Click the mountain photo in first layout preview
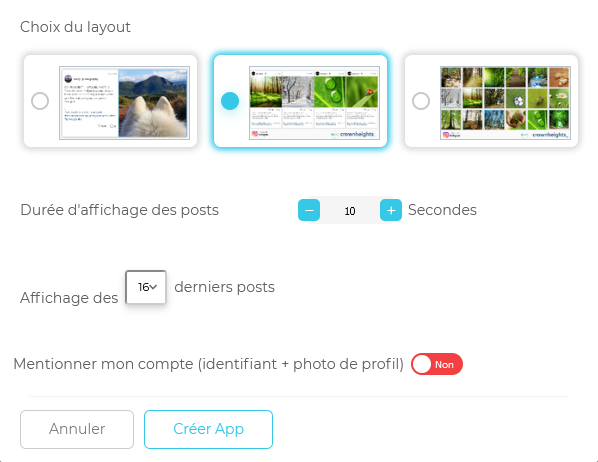The image size is (598, 462). pos(153,103)
